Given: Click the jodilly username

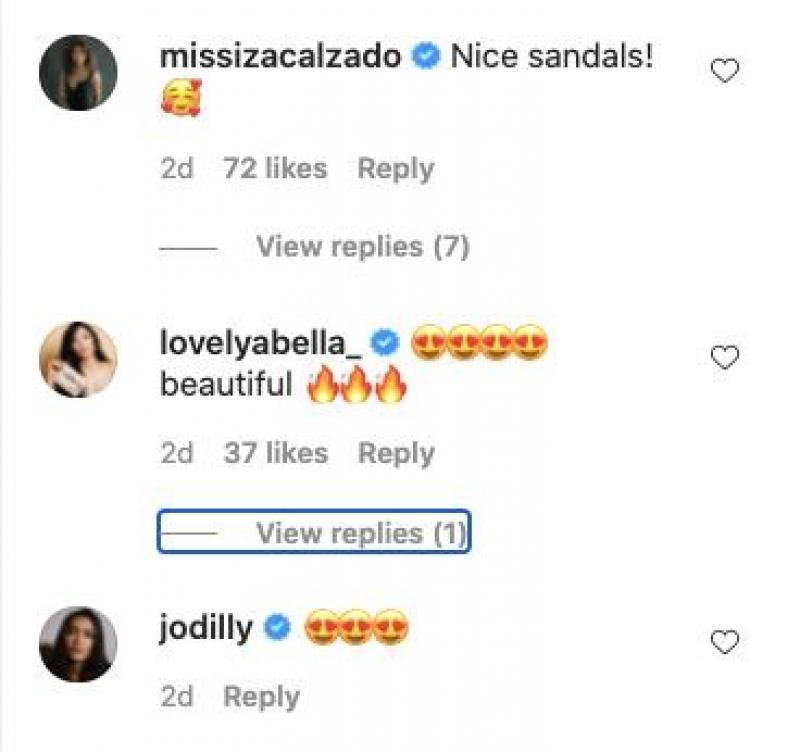Looking at the screenshot, I should pyautogui.click(x=206, y=629).
